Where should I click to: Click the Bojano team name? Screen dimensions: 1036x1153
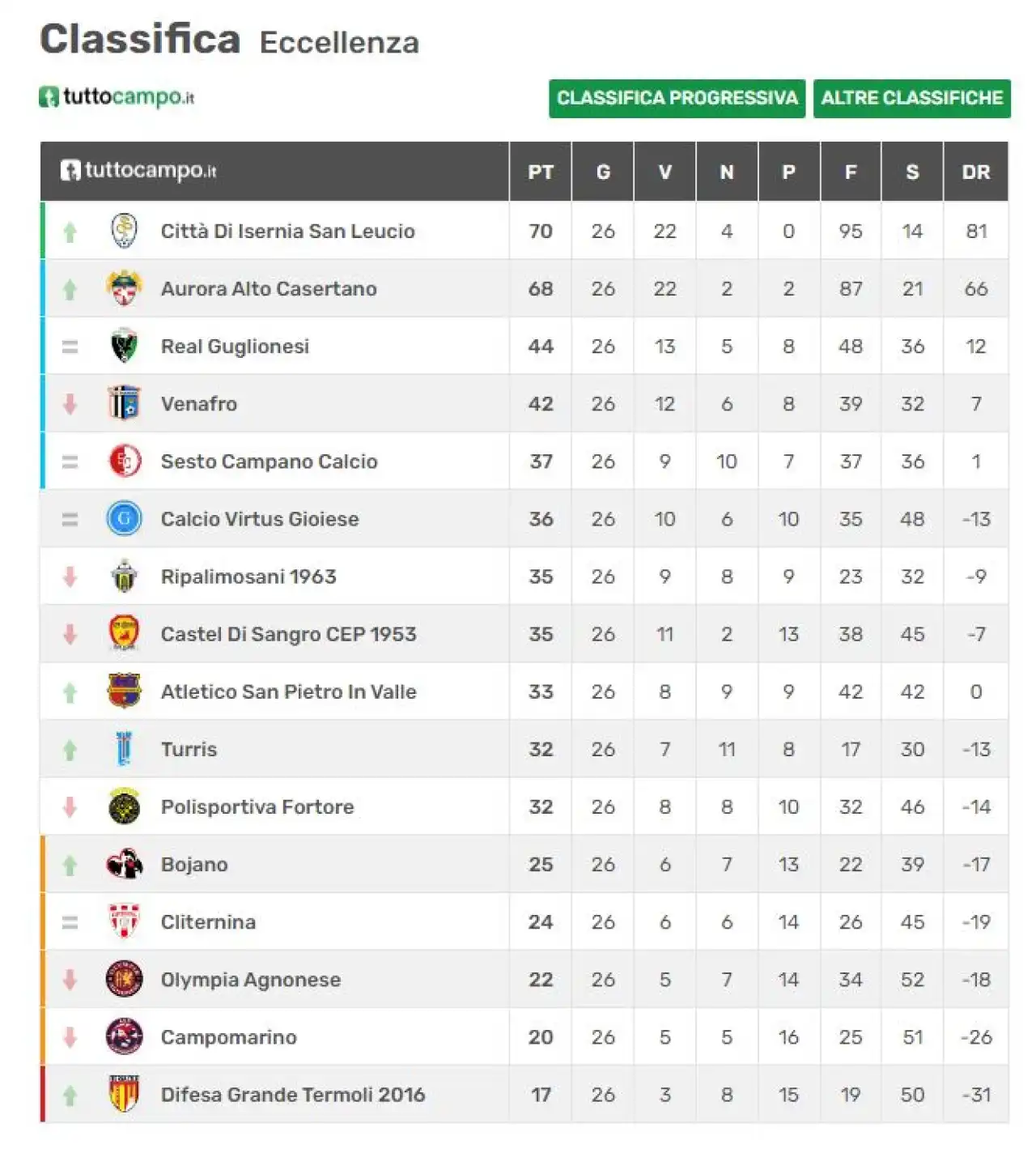coord(194,864)
